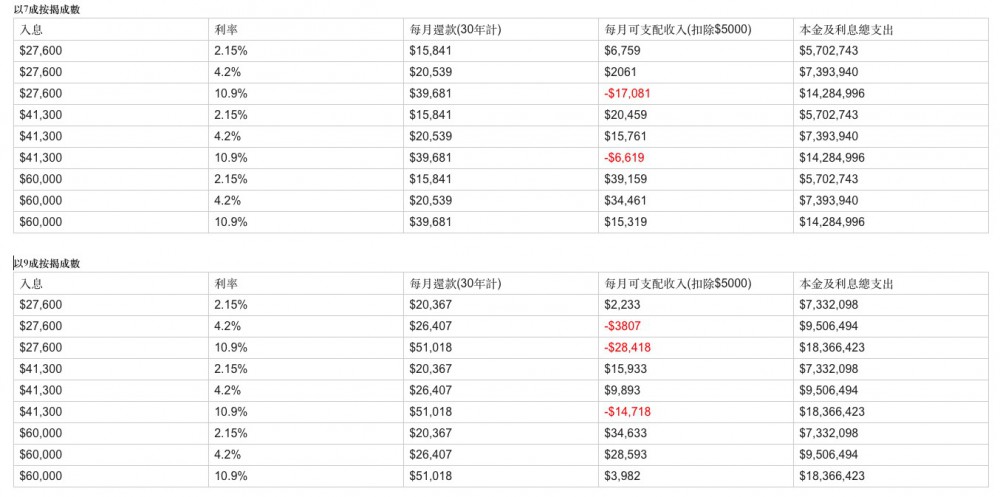This screenshot has height=497, width=1000.
Task: Select the $28,593 cell
Action: coord(625,455)
